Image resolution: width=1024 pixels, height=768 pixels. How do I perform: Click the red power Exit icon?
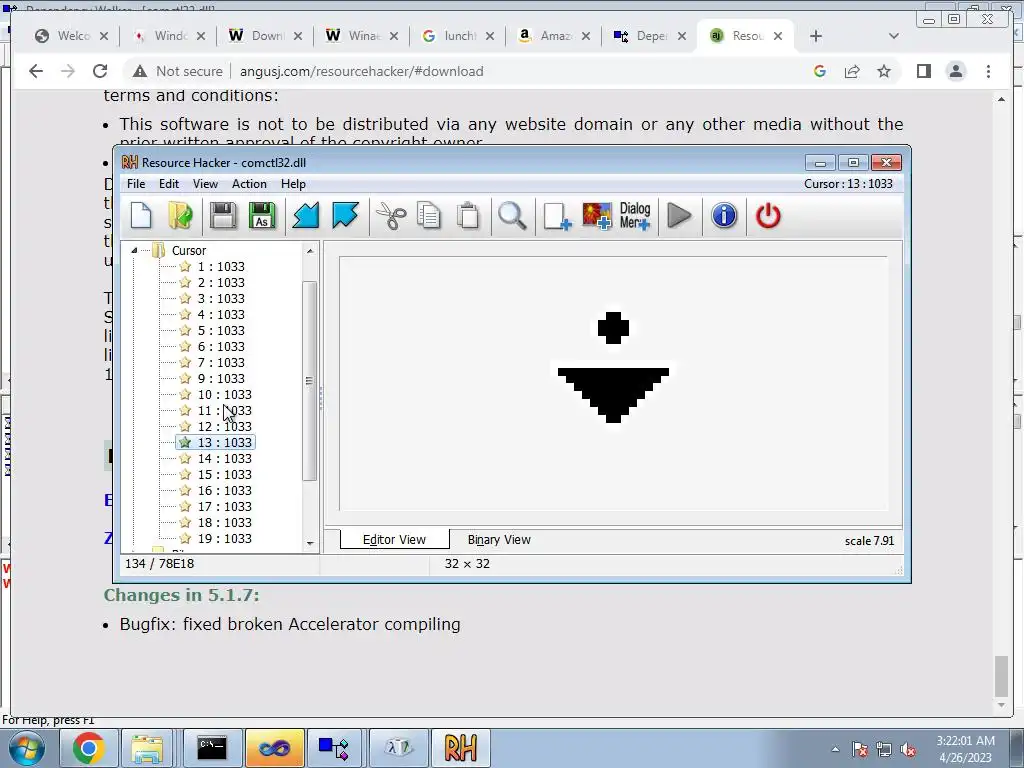tap(768, 216)
